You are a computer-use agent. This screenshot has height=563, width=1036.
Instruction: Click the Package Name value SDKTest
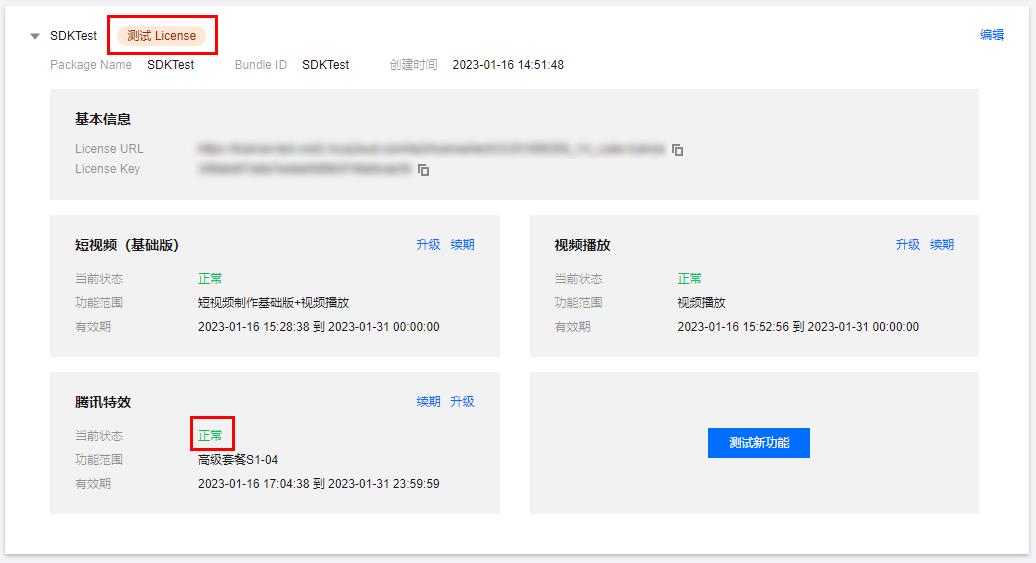(170, 65)
